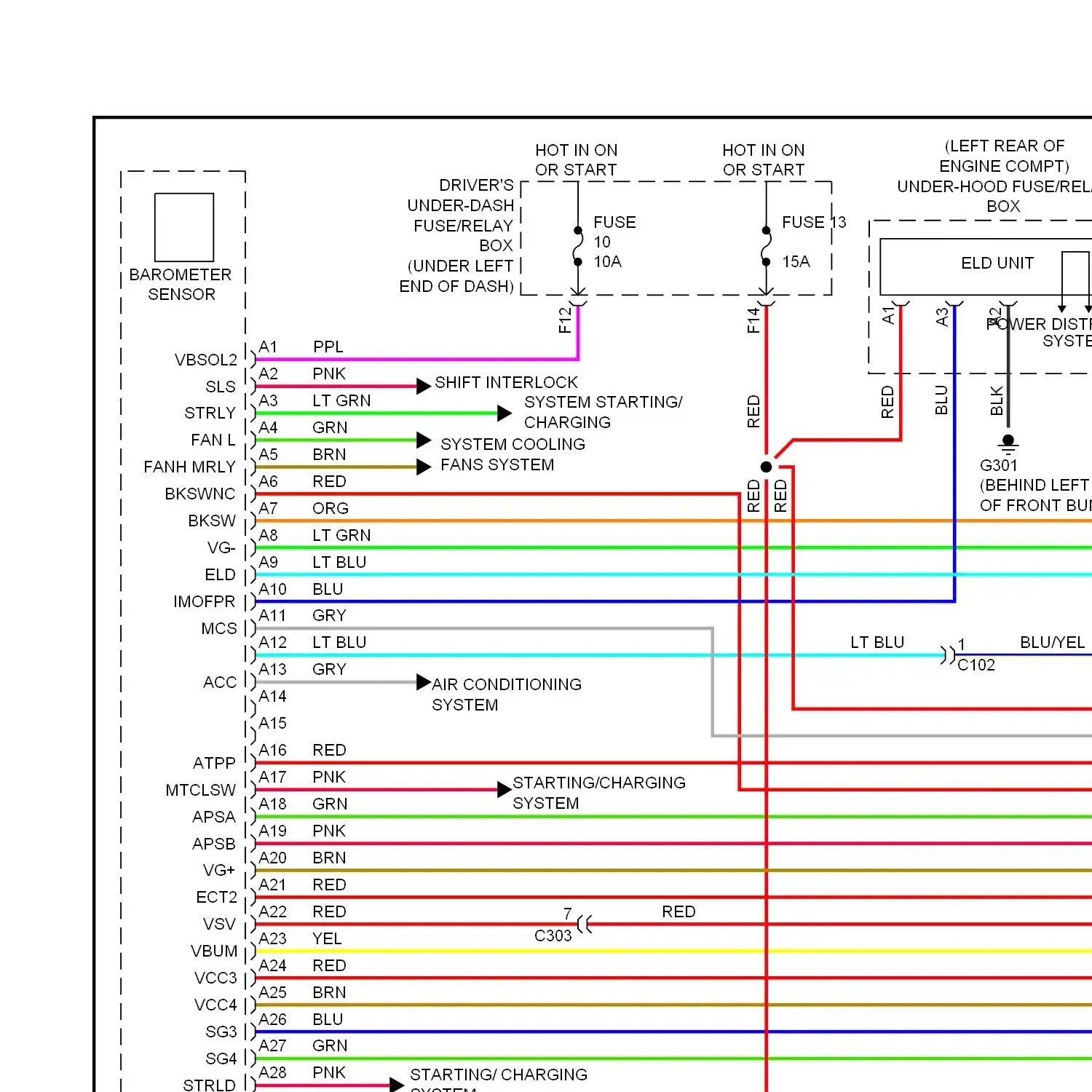Select the A1 PPL wire label
The image size is (1092, 1092).
[x=301, y=347]
